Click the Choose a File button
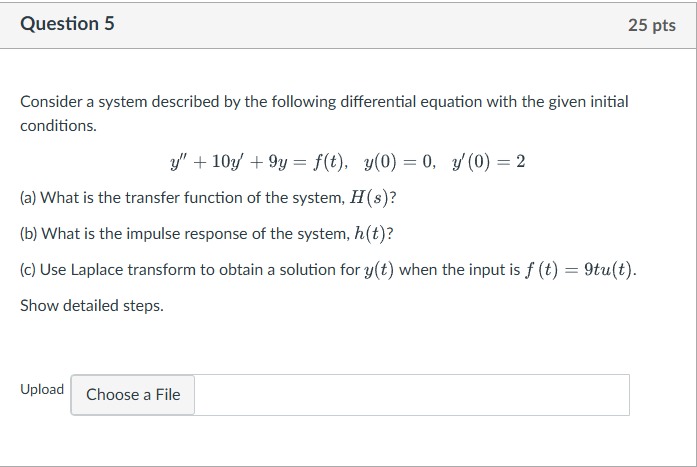This screenshot has width=697, height=467. pos(133,395)
